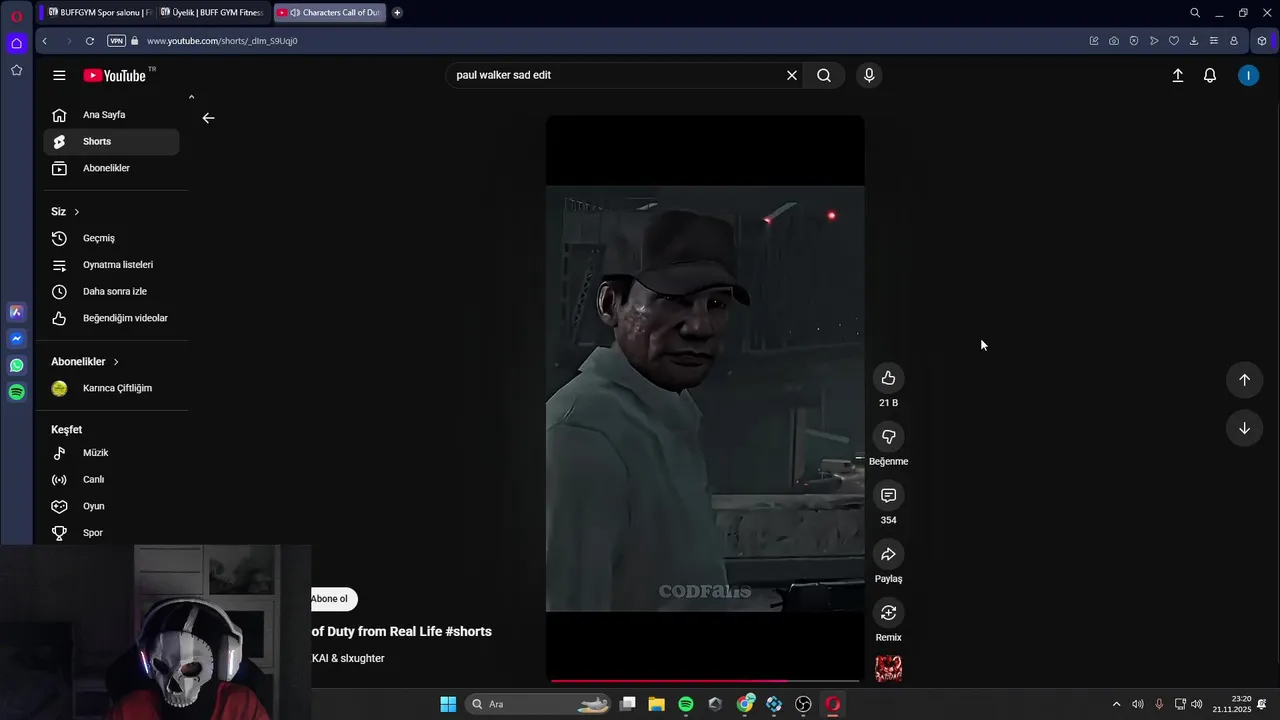1280x720 pixels.
Task: Like the Short (21 B)
Action: coord(888,378)
